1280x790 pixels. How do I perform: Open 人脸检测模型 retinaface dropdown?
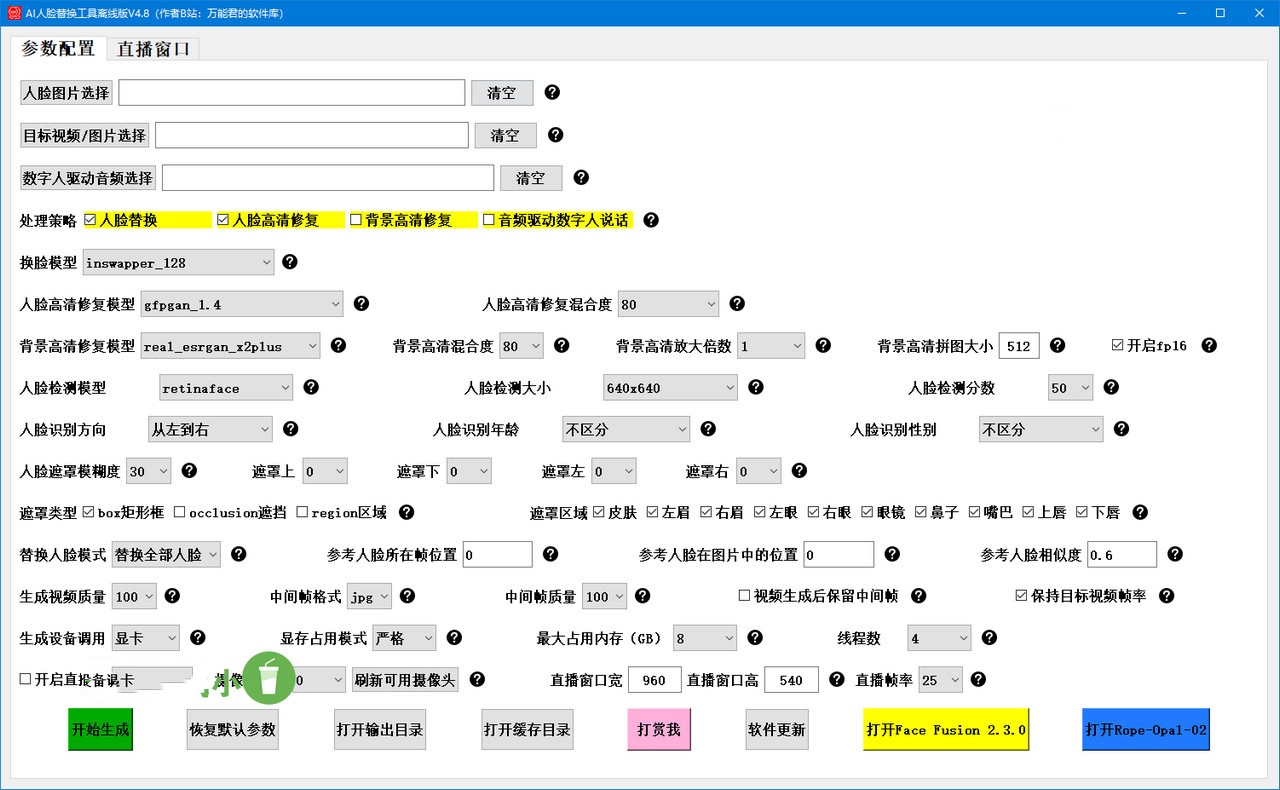tap(226, 388)
